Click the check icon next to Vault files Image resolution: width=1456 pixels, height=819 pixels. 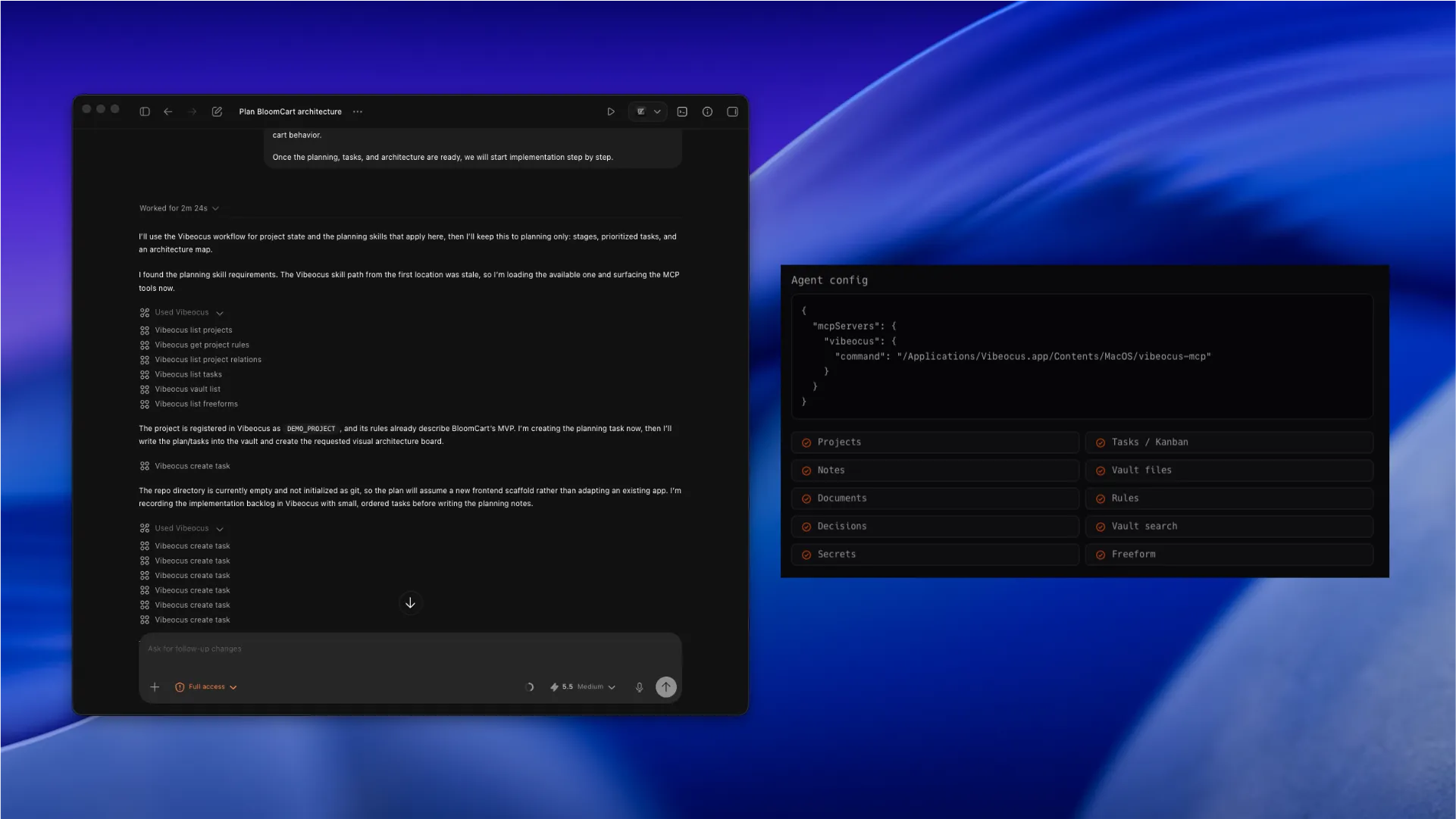click(x=1101, y=471)
